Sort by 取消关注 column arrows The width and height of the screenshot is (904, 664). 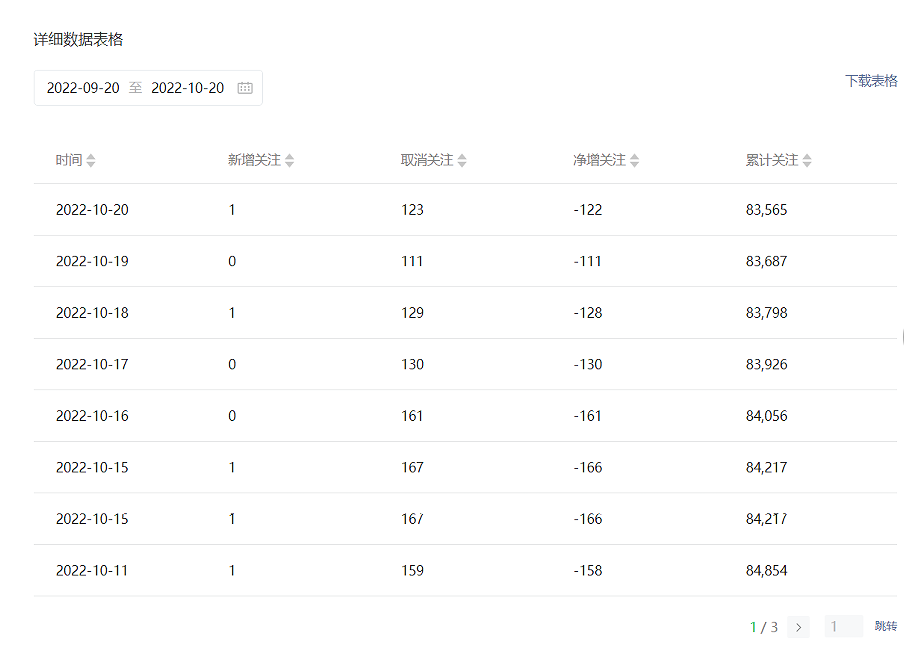coord(462,161)
